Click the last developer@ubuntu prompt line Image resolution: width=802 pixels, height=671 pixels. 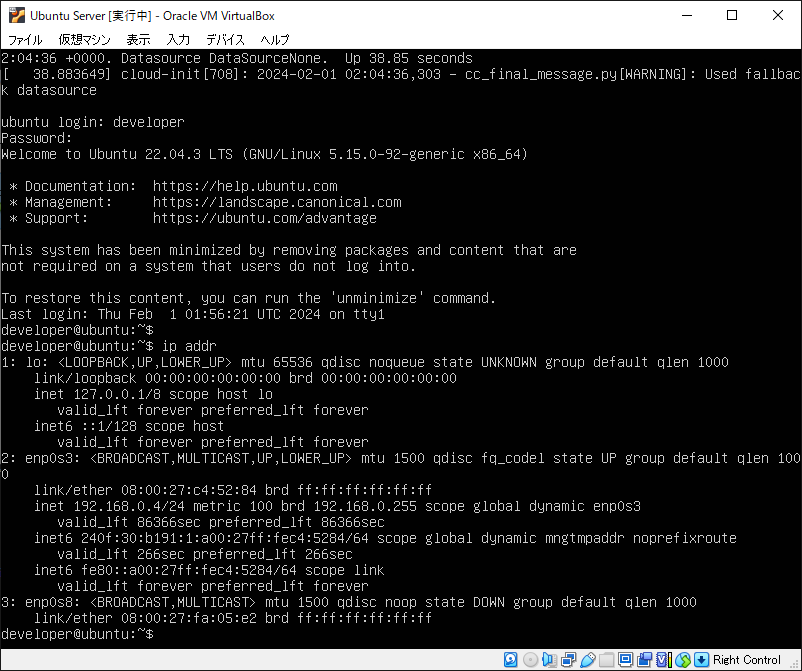tap(77, 634)
